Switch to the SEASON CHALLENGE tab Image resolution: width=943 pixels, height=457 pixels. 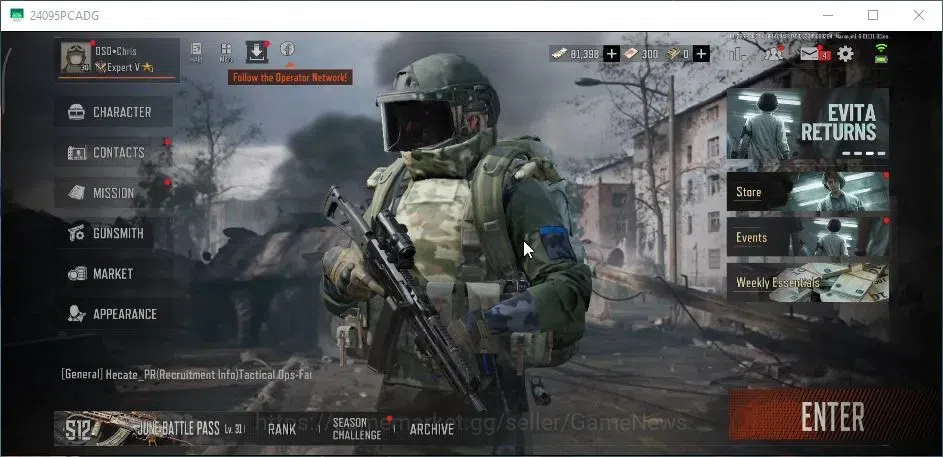pos(357,429)
